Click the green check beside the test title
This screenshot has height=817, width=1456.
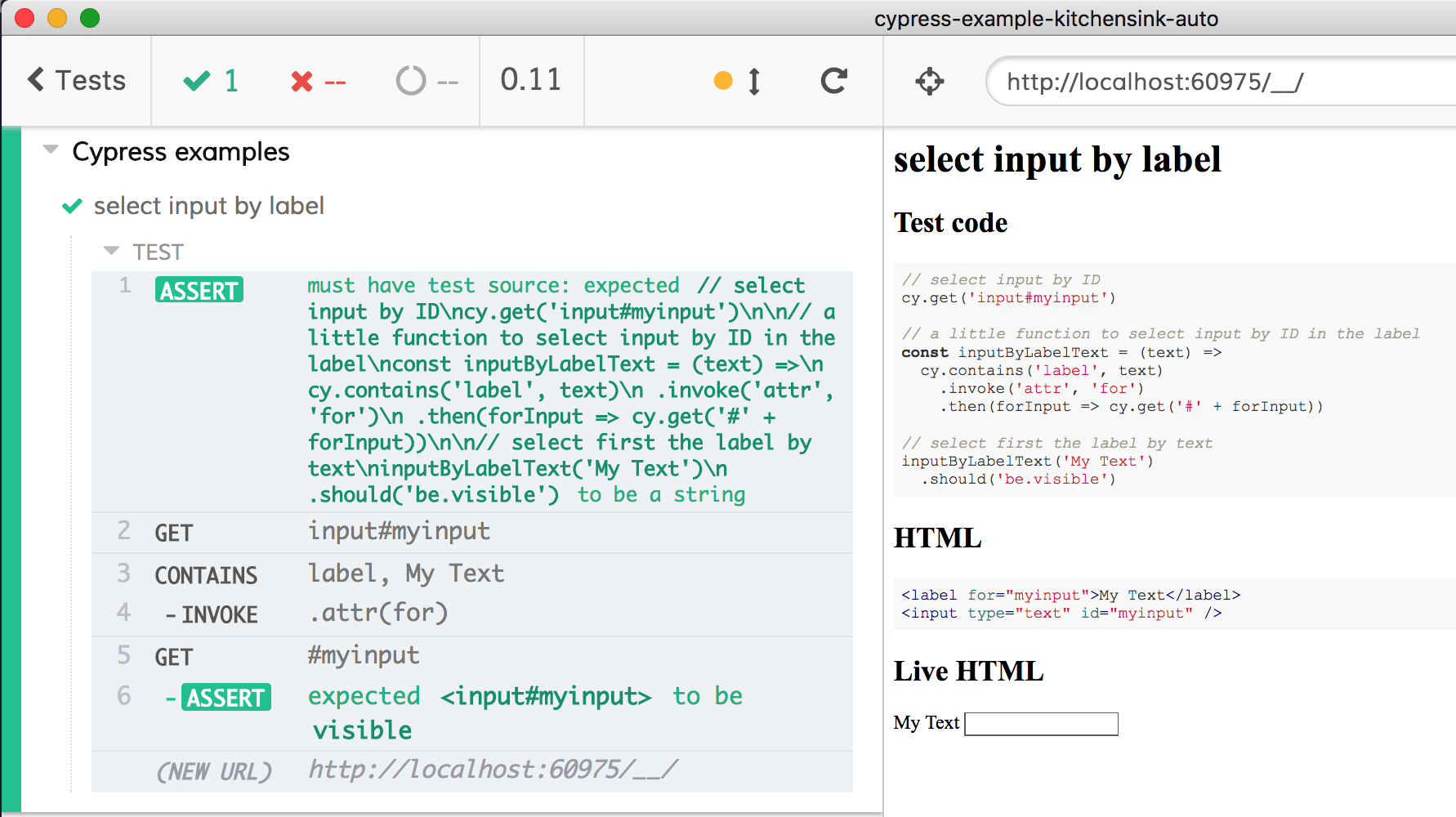73,206
